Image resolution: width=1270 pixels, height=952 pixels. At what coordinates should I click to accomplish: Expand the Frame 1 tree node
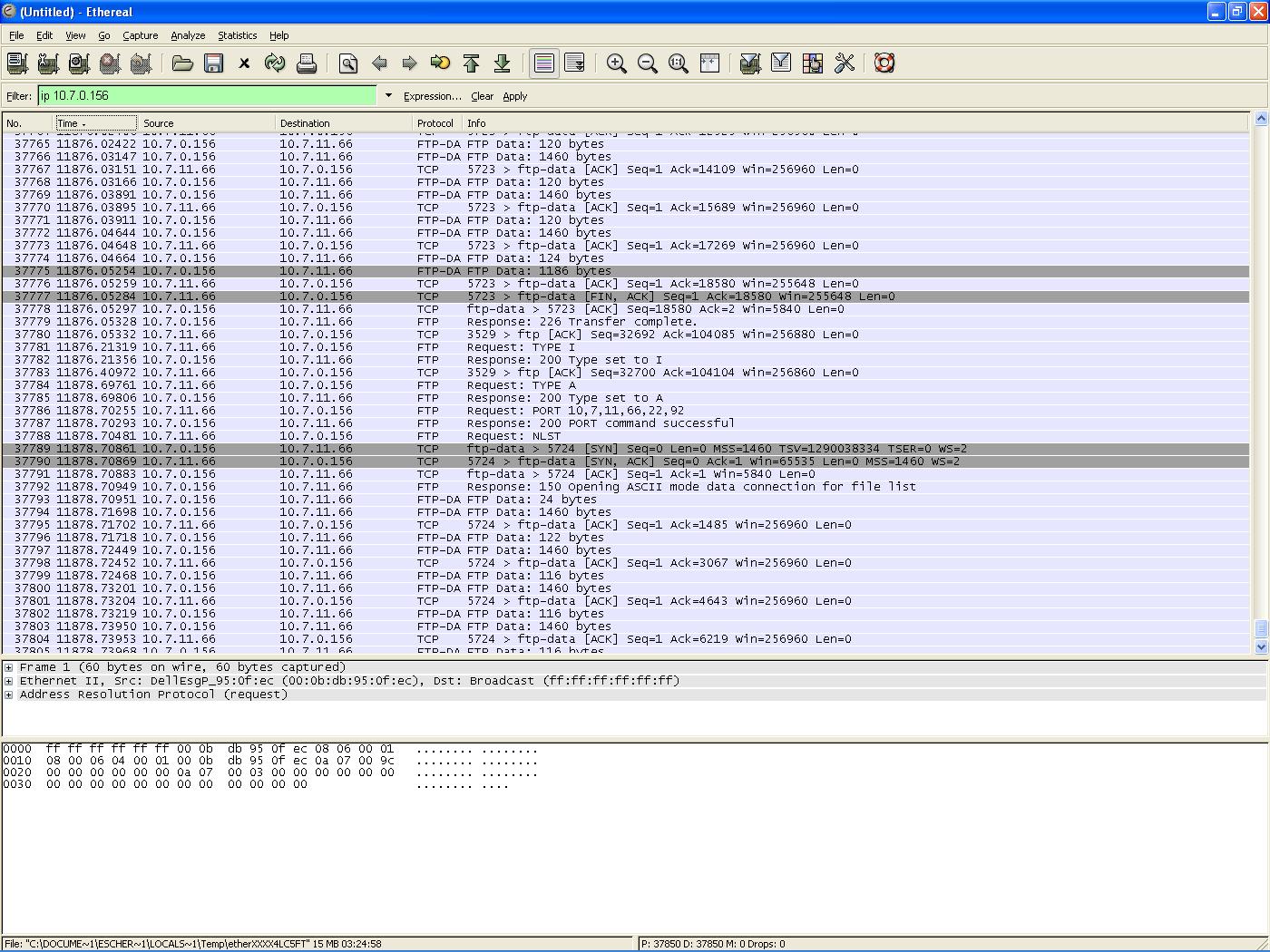tap(9, 667)
